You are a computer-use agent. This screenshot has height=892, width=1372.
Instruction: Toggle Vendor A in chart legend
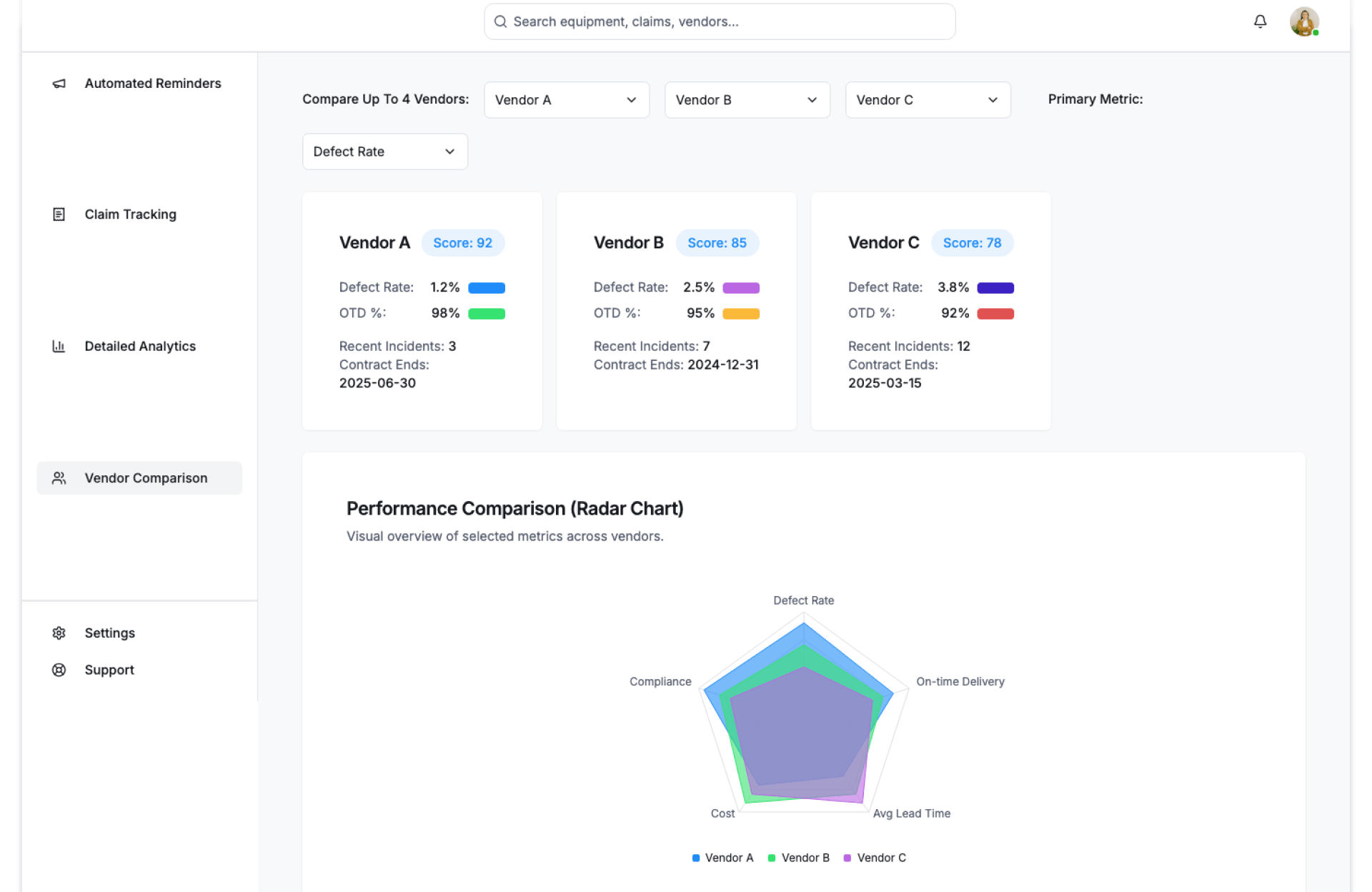(722, 858)
